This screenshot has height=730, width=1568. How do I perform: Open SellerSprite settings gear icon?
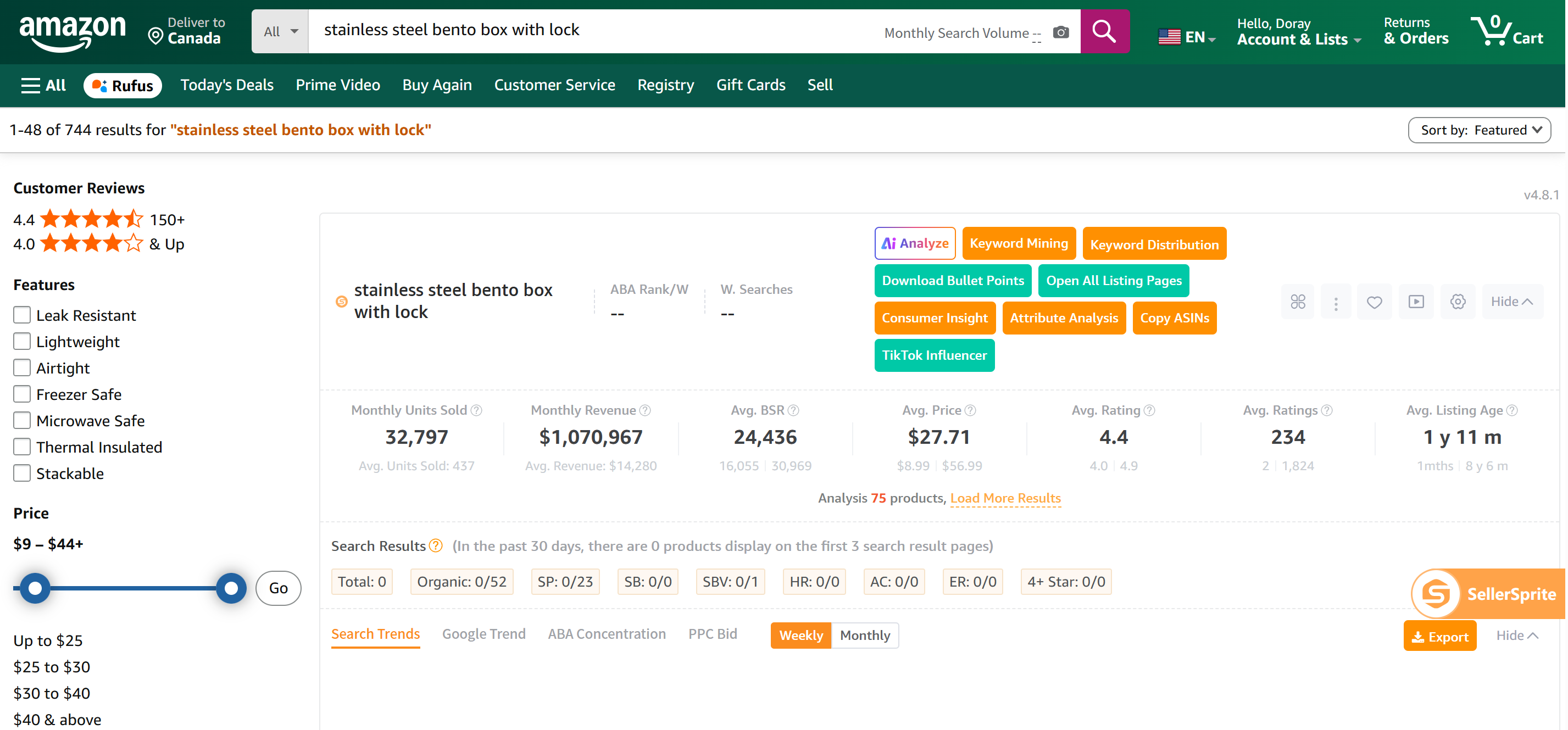point(1457,302)
